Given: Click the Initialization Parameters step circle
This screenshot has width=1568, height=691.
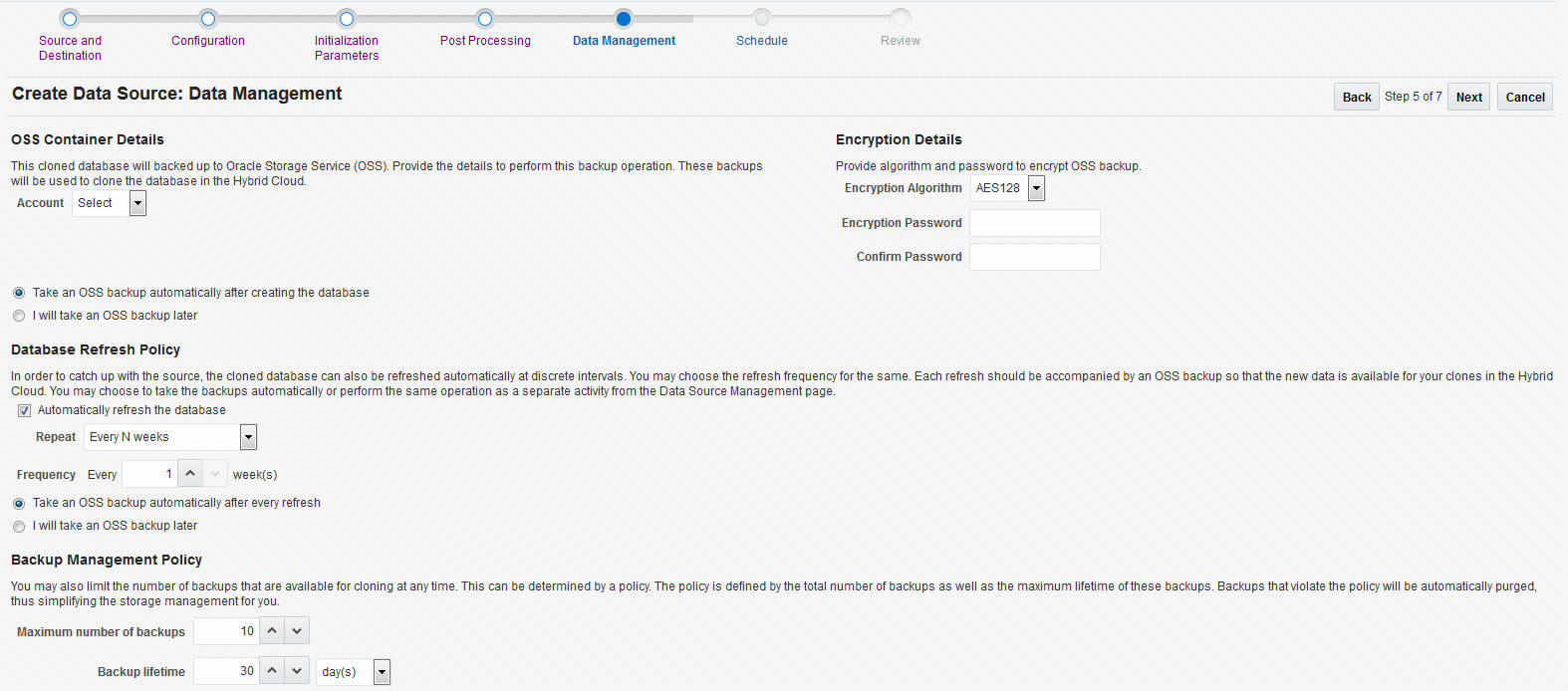Looking at the screenshot, I should (347, 18).
